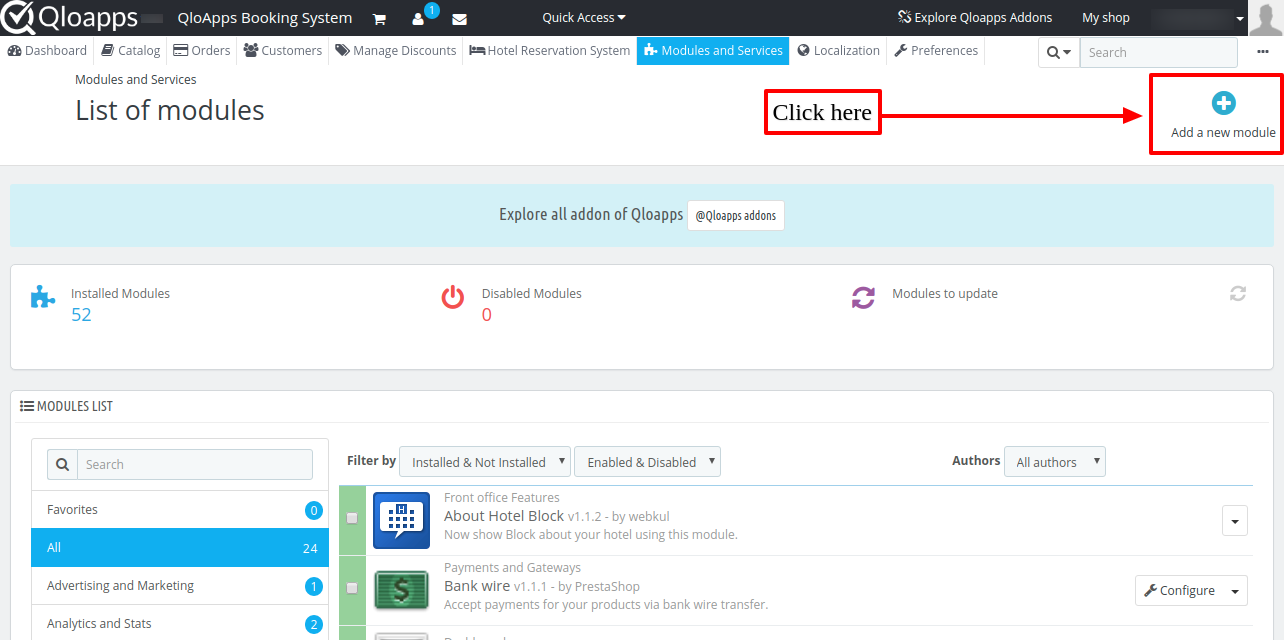
Task: Click the Add a new module label
Action: tap(1223, 132)
